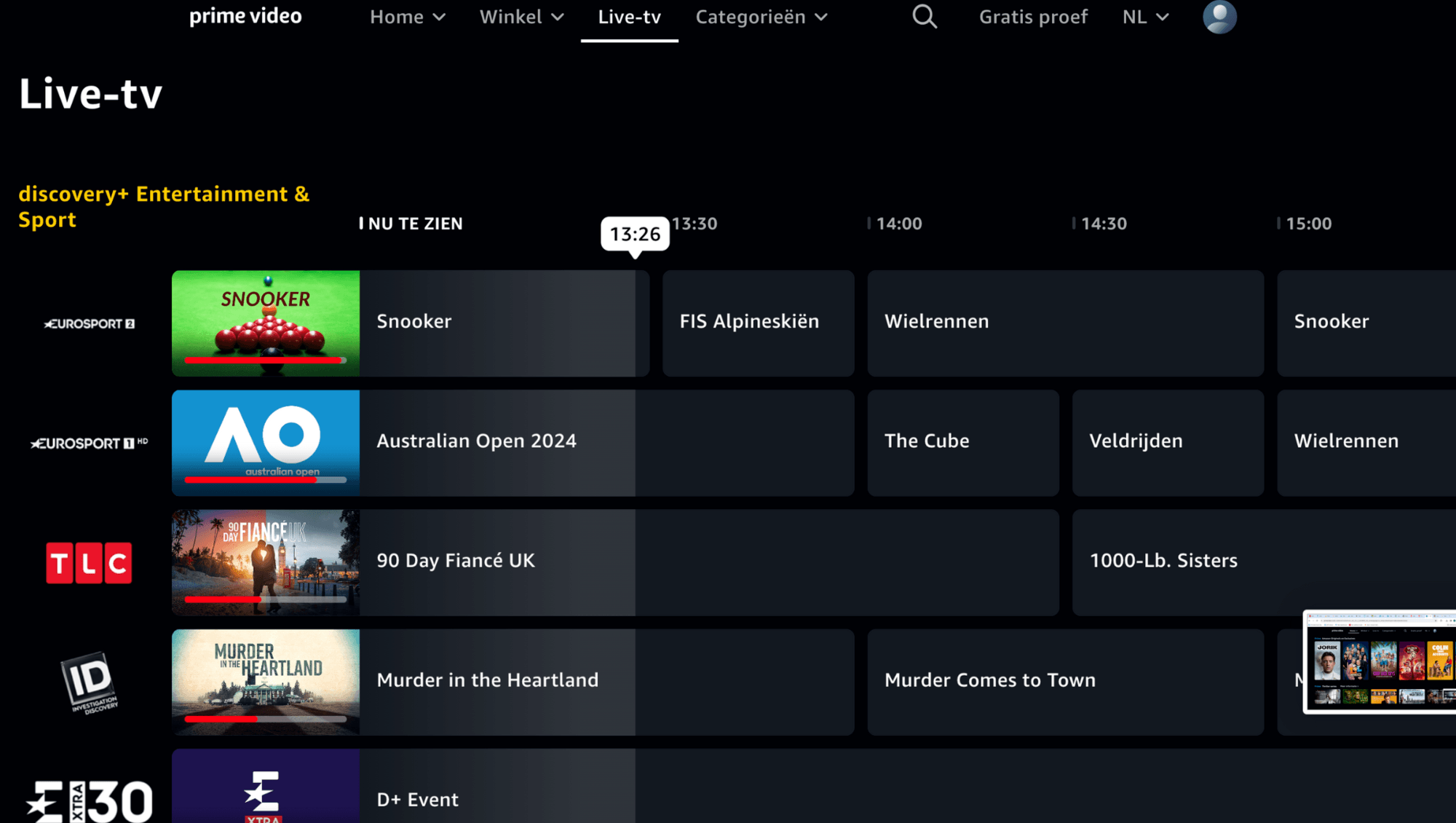
Task: Click the 15:00 timeline label
Action: (x=1308, y=224)
